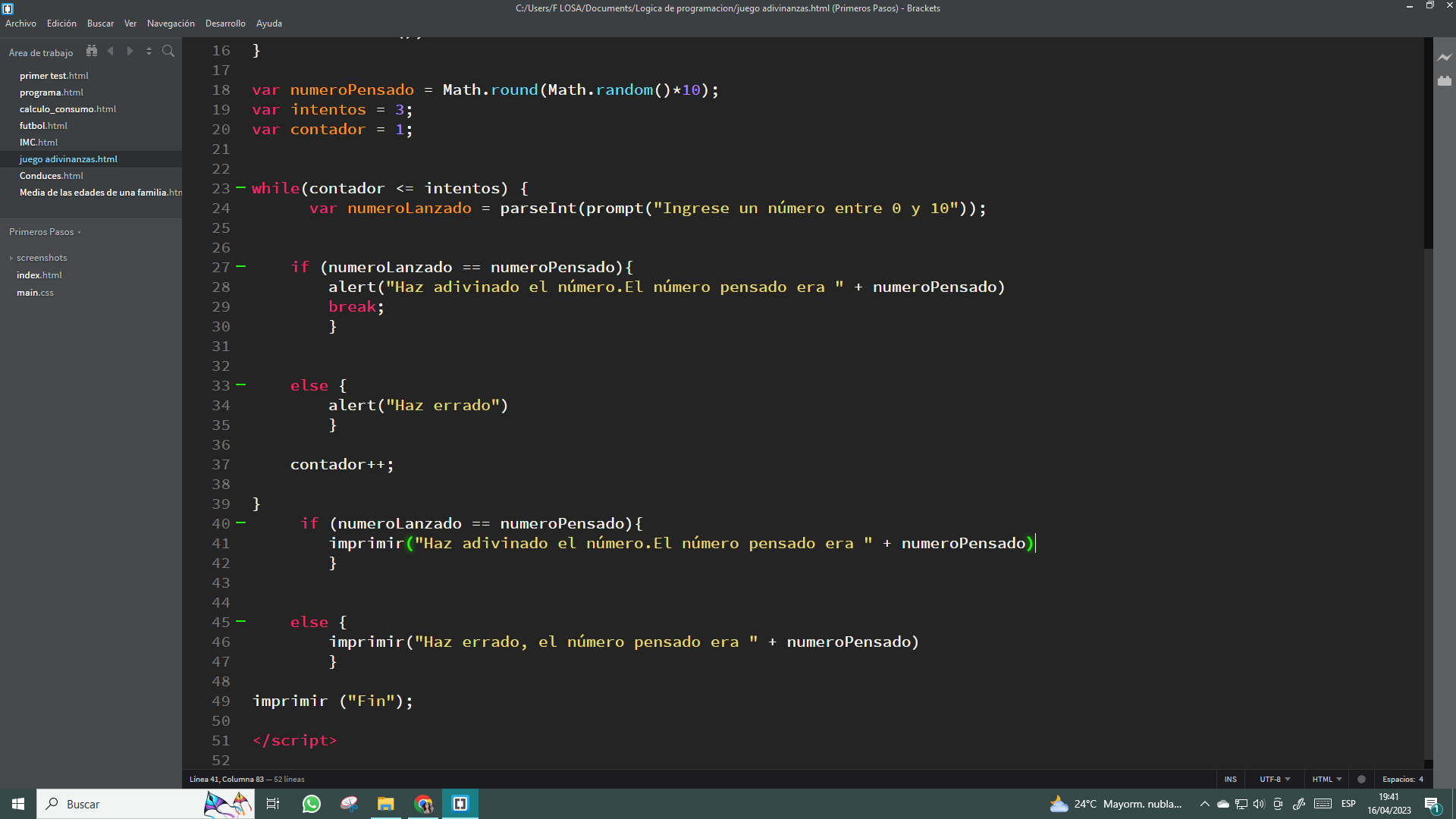Open the volume speaker tray icon

point(1260,804)
